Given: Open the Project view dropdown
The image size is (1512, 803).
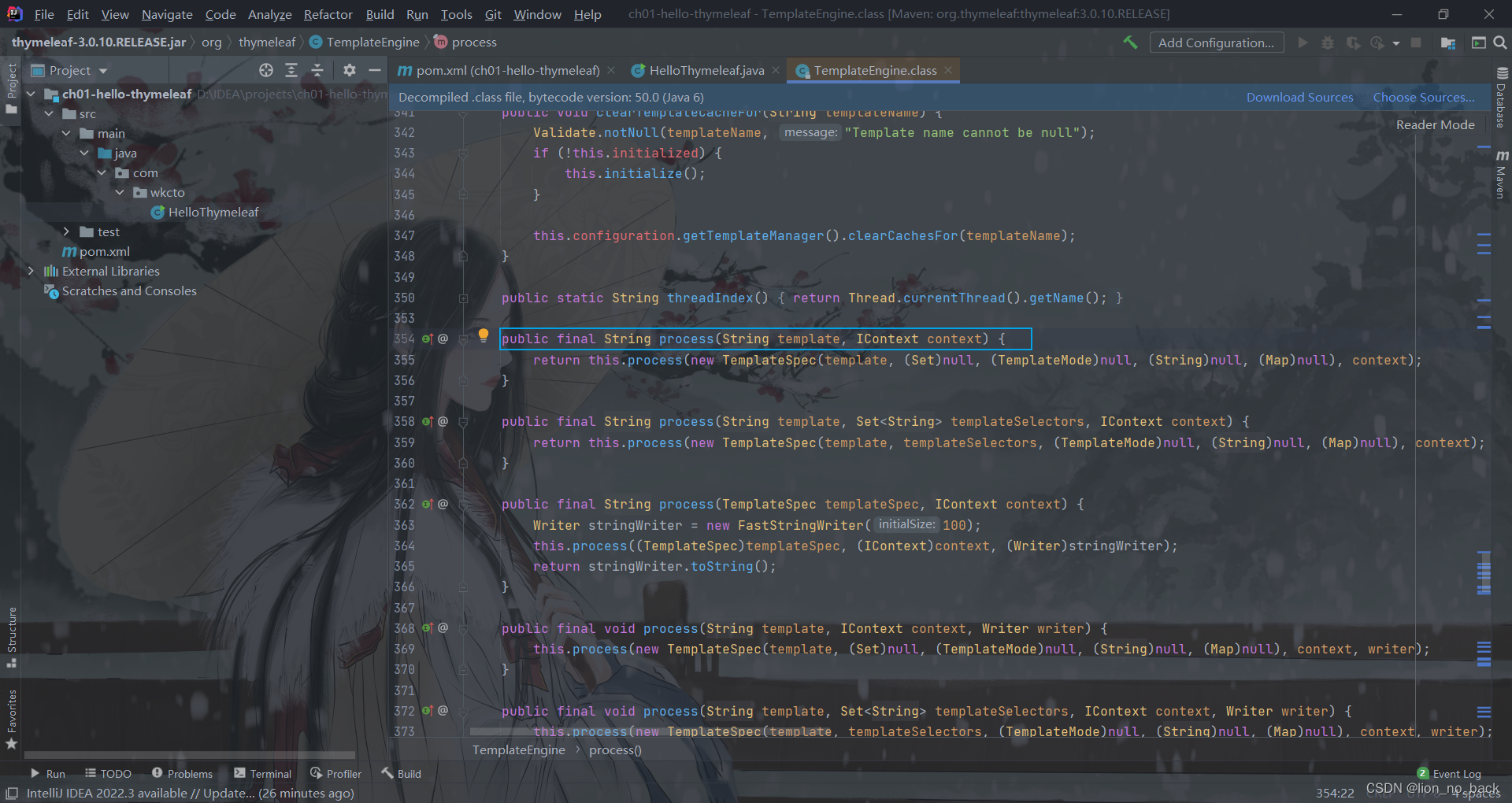Looking at the screenshot, I should [x=69, y=70].
